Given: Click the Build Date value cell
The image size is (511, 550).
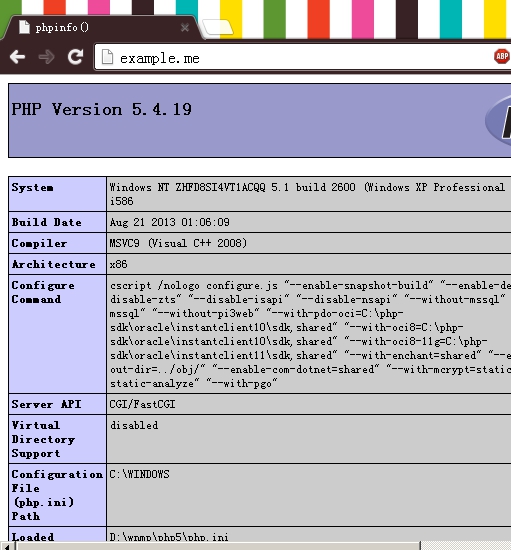Looking at the screenshot, I should pyautogui.click(x=309, y=222).
